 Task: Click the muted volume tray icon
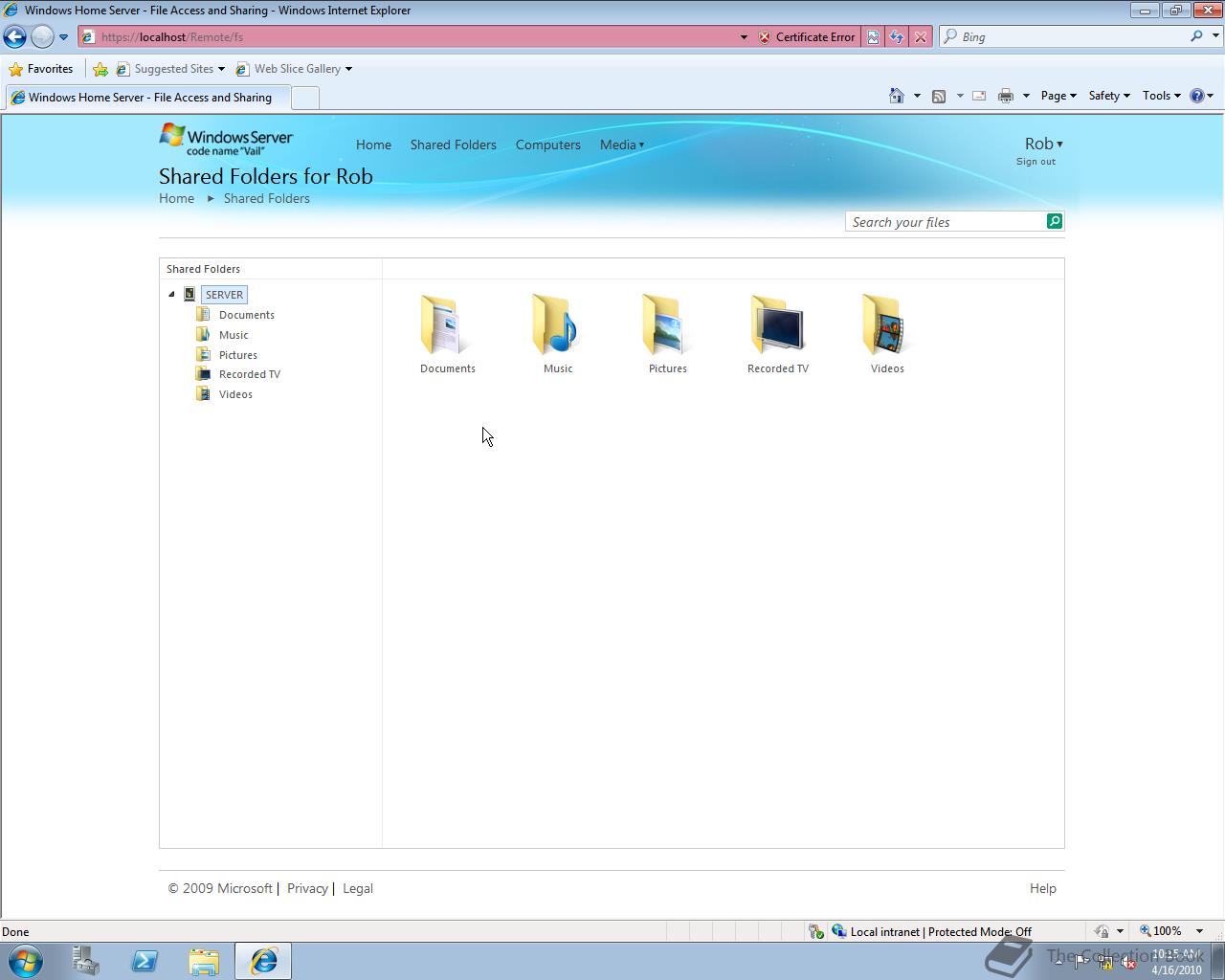click(x=1128, y=963)
